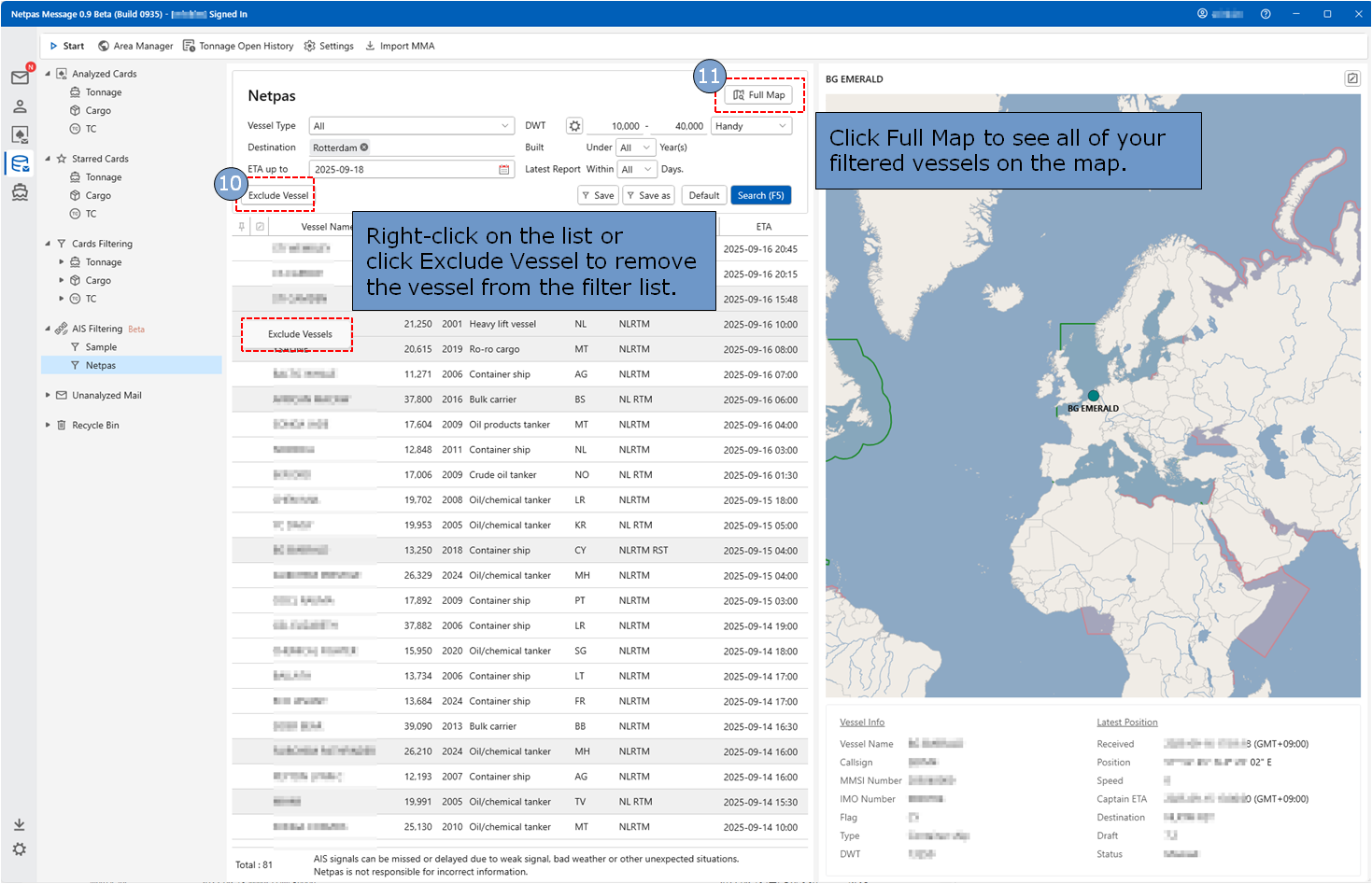Screen dimensions: 1372x884
Task: Remove the Rotterdam destination tag
Action: pos(364,147)
